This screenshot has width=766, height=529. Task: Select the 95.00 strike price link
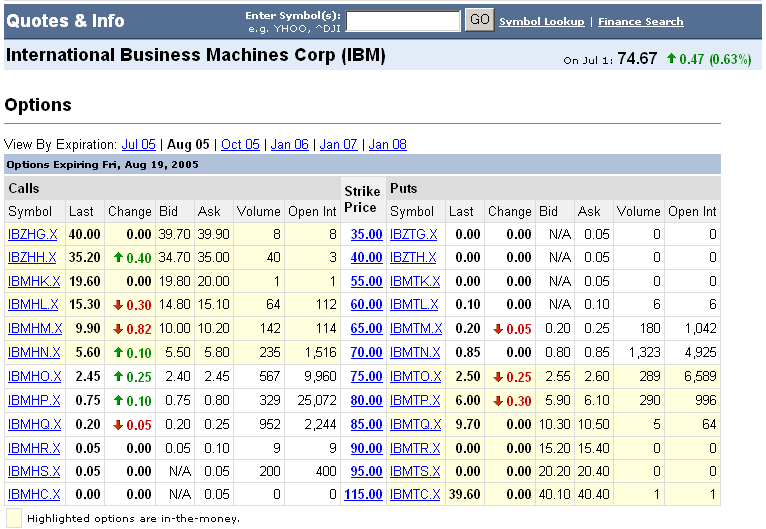(x=366, y=471)
